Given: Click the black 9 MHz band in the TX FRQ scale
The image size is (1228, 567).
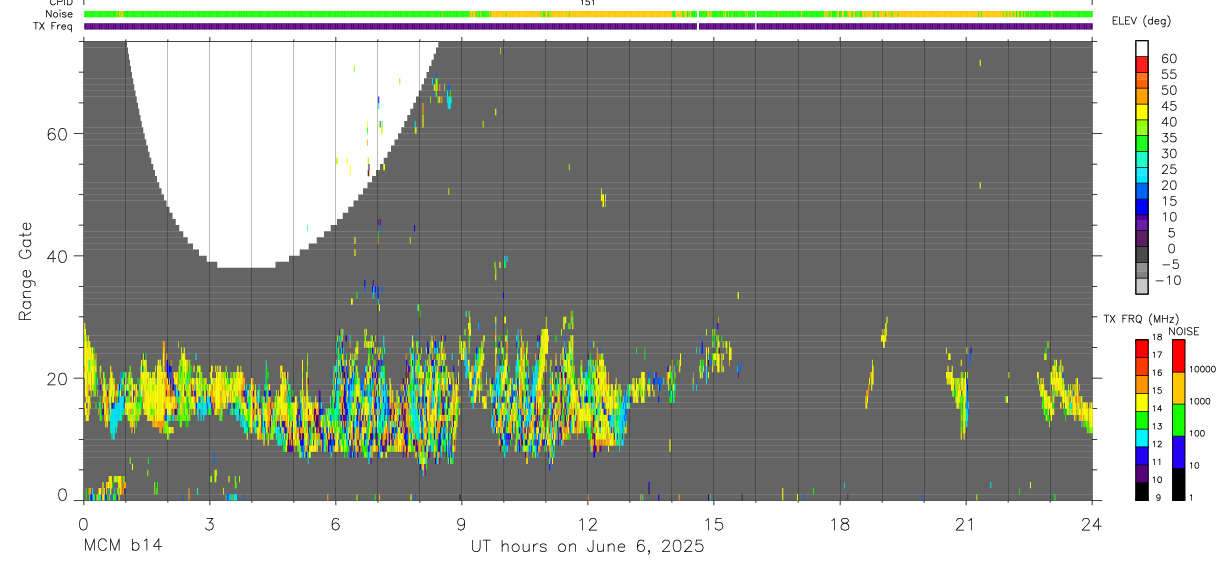Looking at the screenshot, I should pyautogui.click(x=1143, y=492).
